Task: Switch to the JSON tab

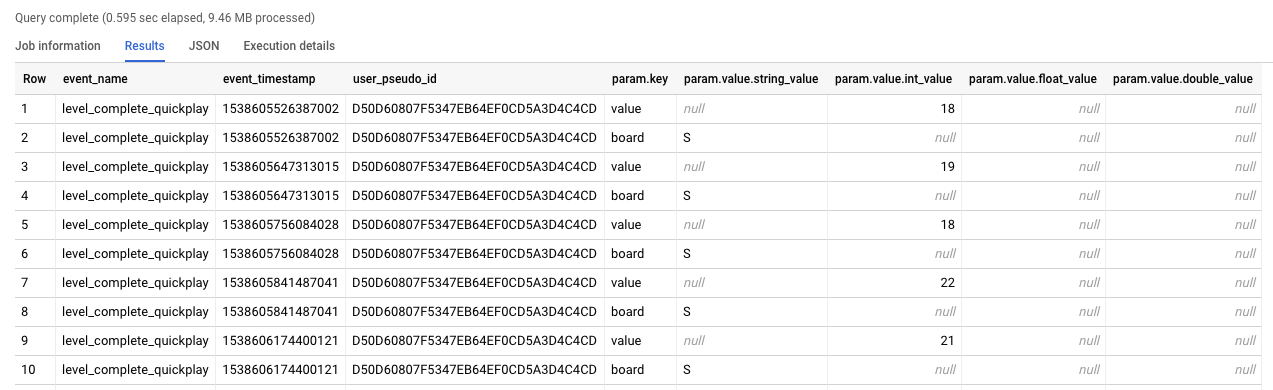Action: [204, 46]
